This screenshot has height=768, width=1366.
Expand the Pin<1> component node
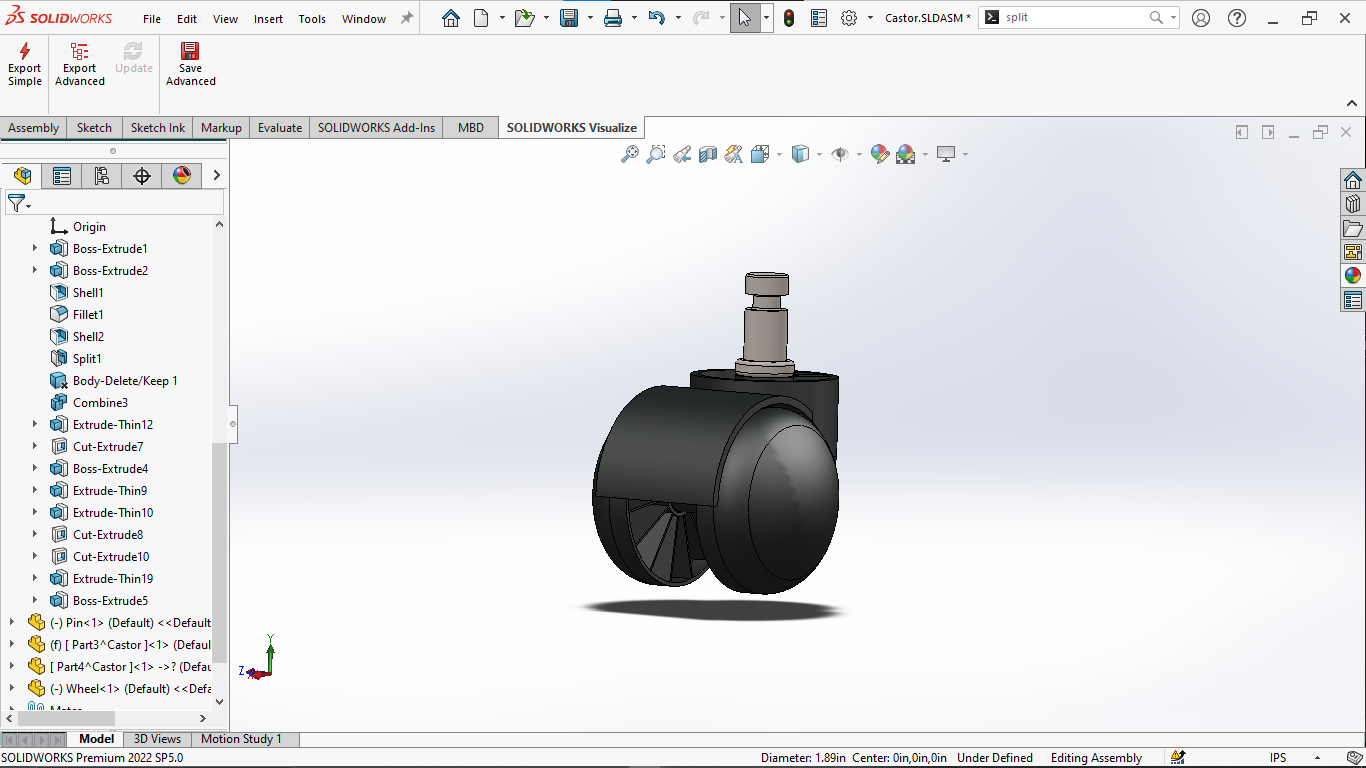click(12, 623)
